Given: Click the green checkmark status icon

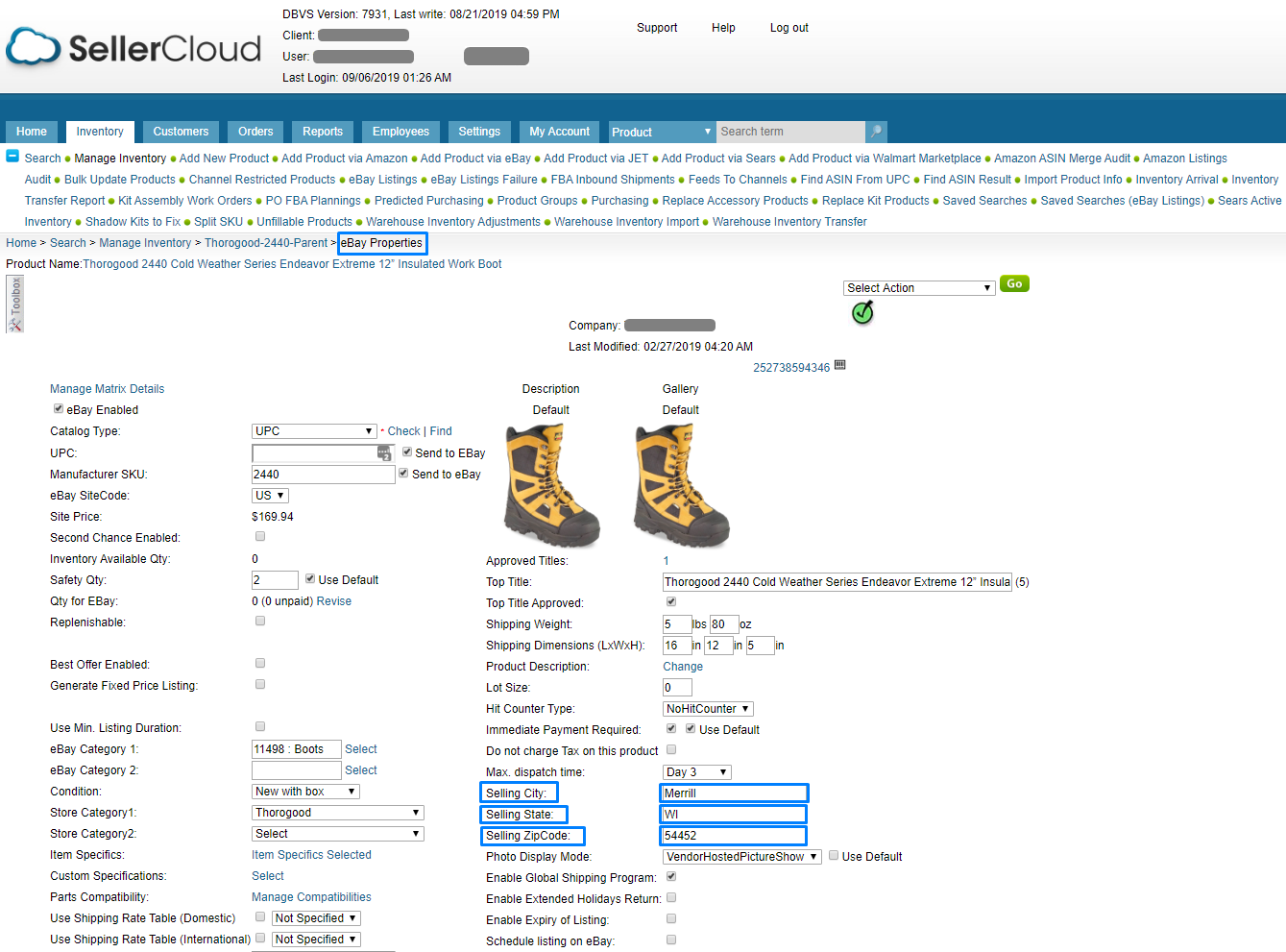Looking at the screenshot, I should [862, 312].
